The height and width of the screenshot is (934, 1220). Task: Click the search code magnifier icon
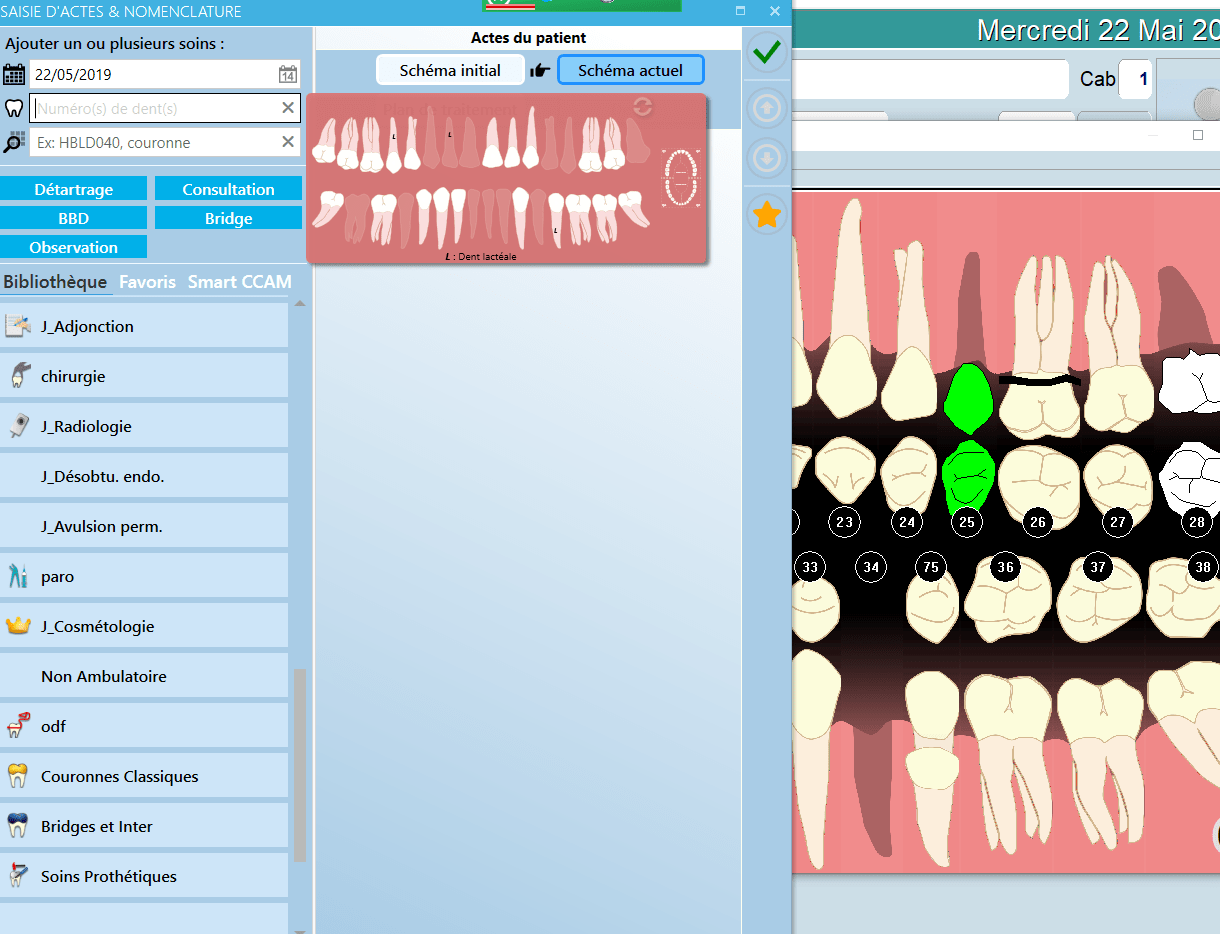tap(14, 143)
